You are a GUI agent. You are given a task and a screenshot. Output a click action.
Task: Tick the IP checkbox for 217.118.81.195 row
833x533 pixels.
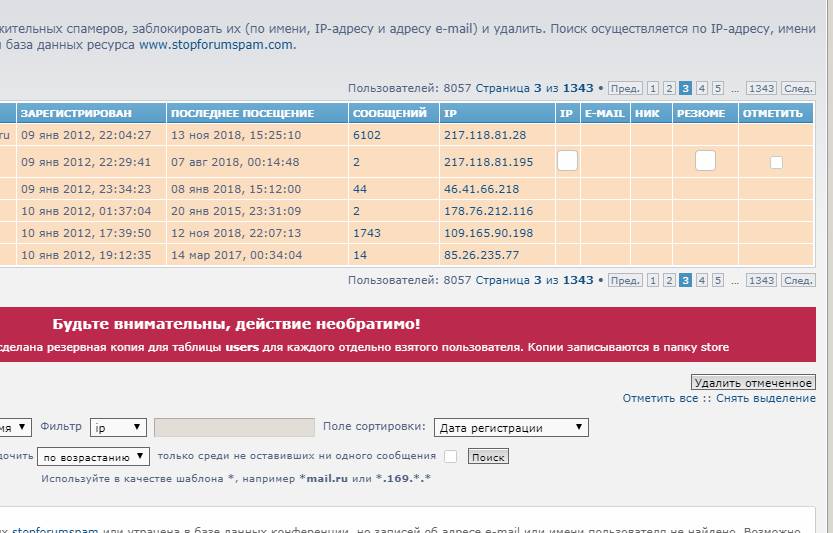[567, 160]
